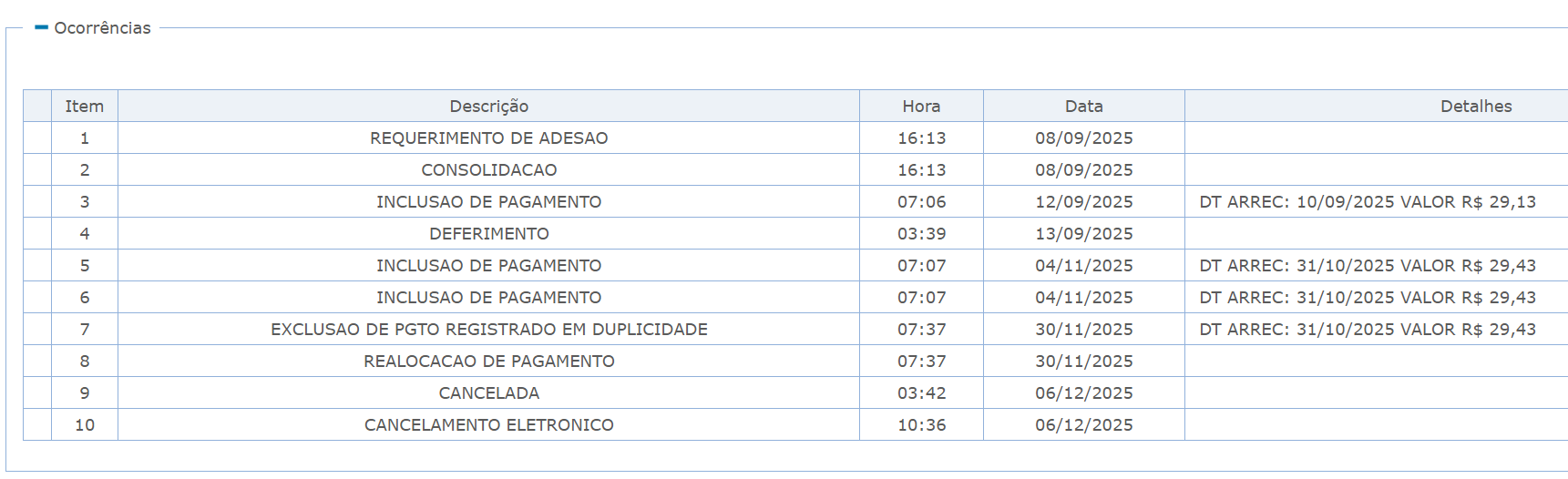The image size is (1568, 479).
Task: Click the Ocorrências section title
Action: coord(102,28)
